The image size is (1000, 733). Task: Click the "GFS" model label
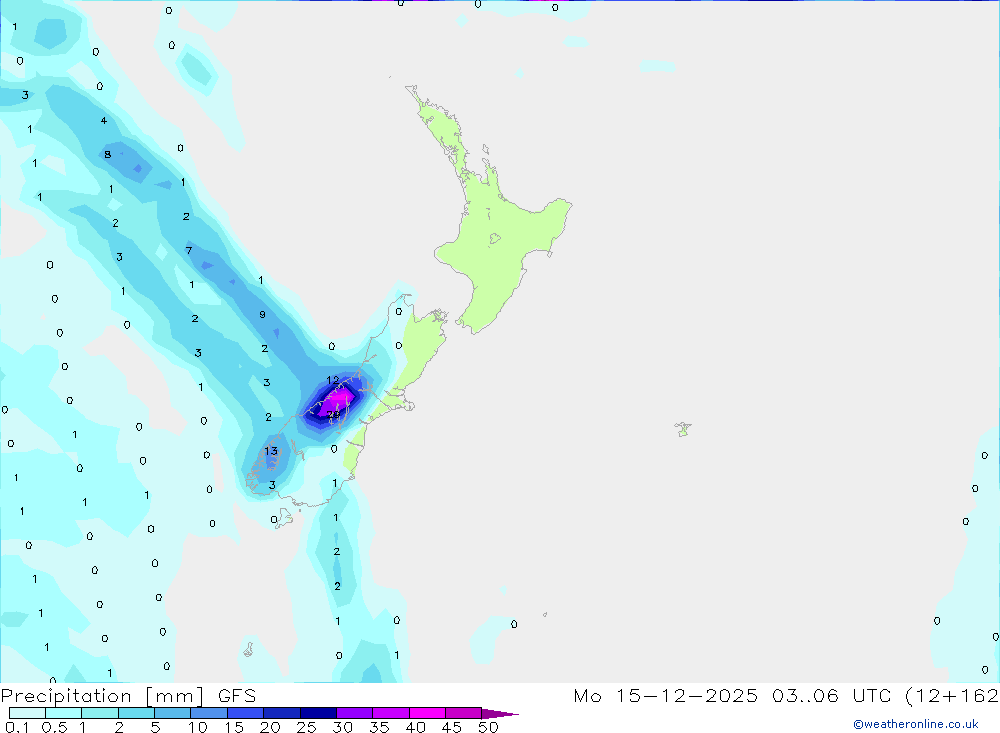237,696
